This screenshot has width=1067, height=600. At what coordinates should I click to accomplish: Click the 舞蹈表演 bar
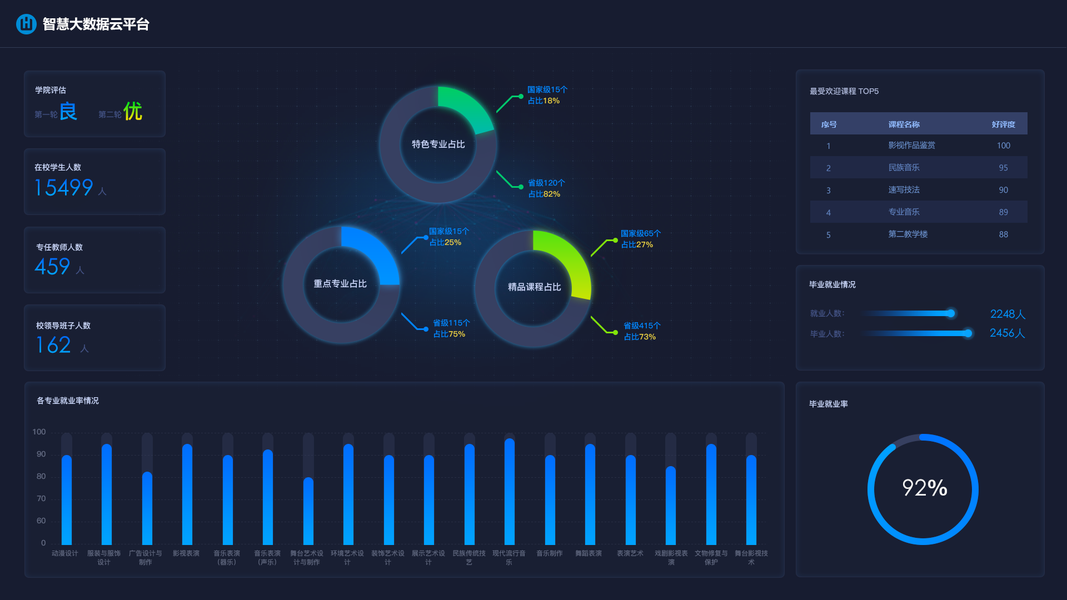click(x=590, y=495)
